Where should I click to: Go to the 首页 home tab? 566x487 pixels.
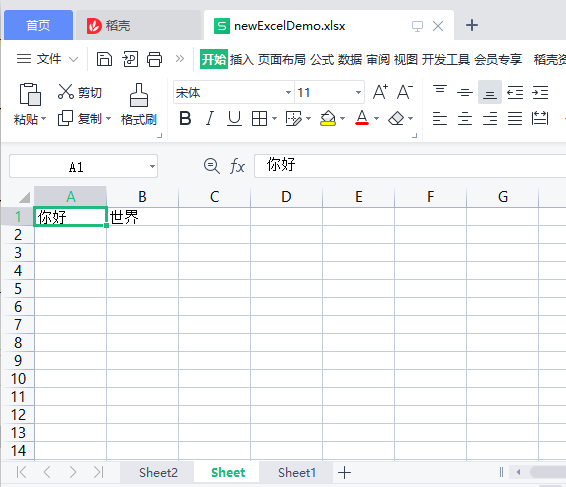coord(38,25)
